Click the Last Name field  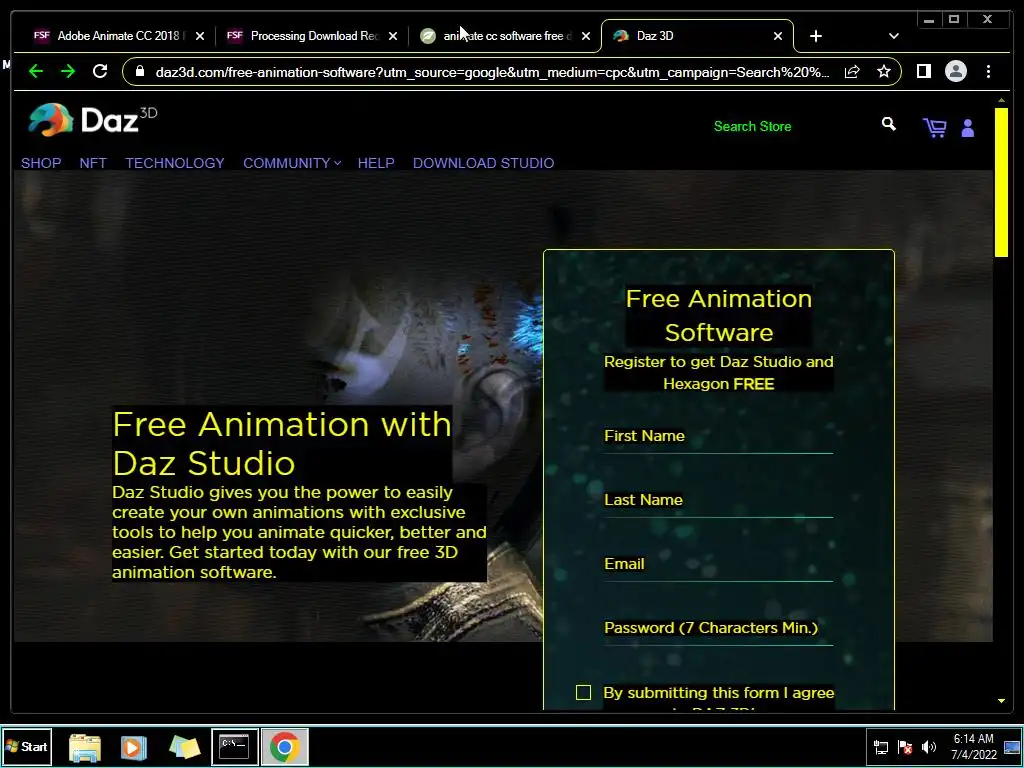click(718, 500)
